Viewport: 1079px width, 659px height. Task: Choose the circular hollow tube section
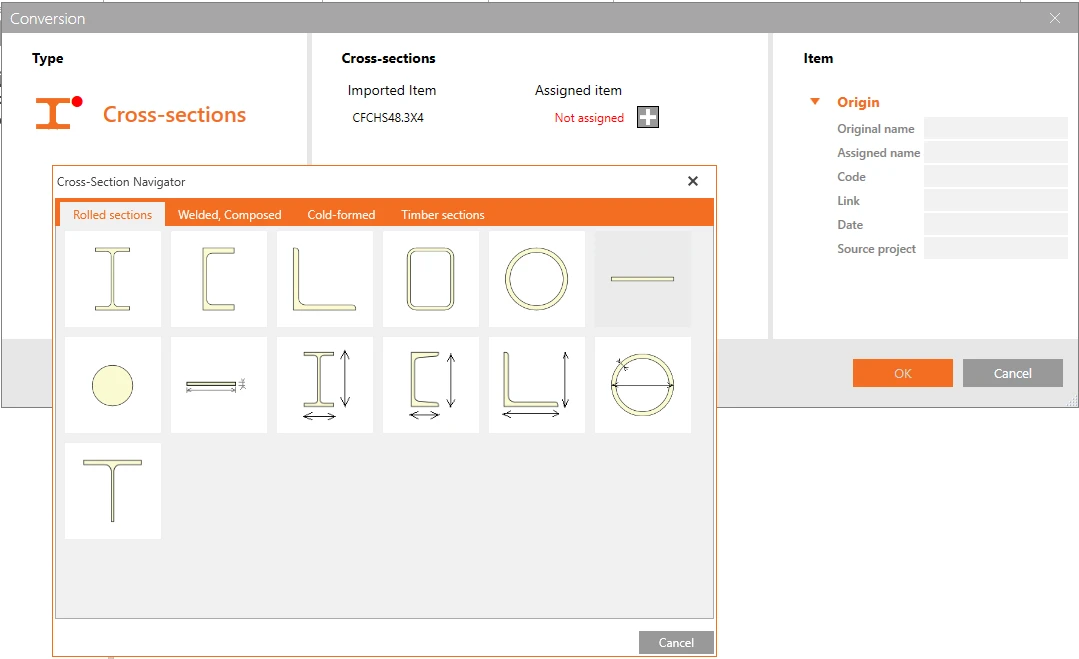point(537,279)
